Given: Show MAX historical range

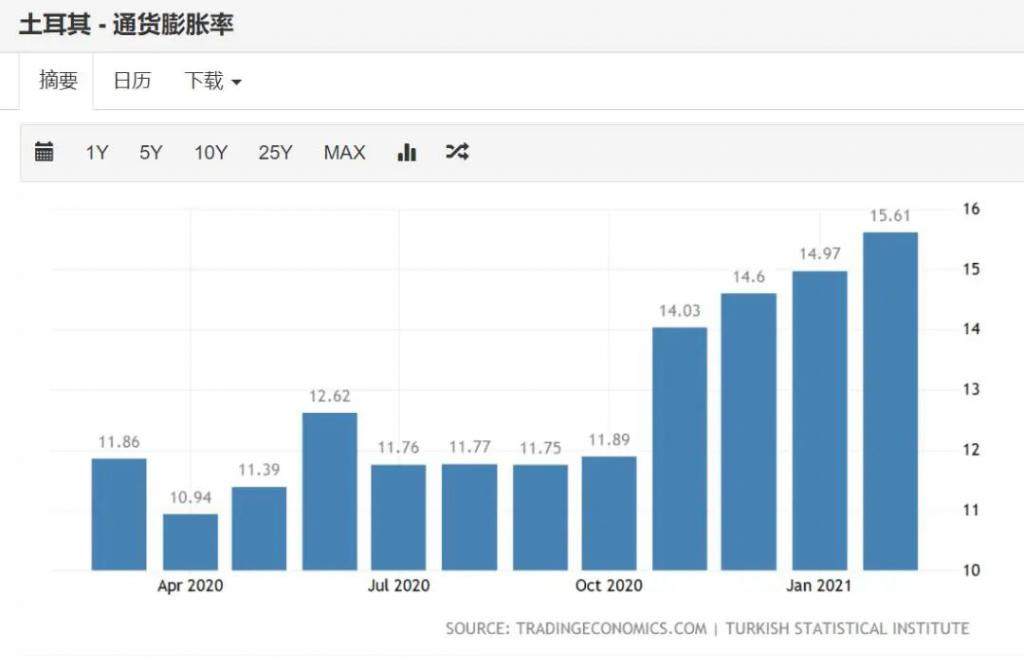Looking at the screenshot, I should (x=344, y=152).
